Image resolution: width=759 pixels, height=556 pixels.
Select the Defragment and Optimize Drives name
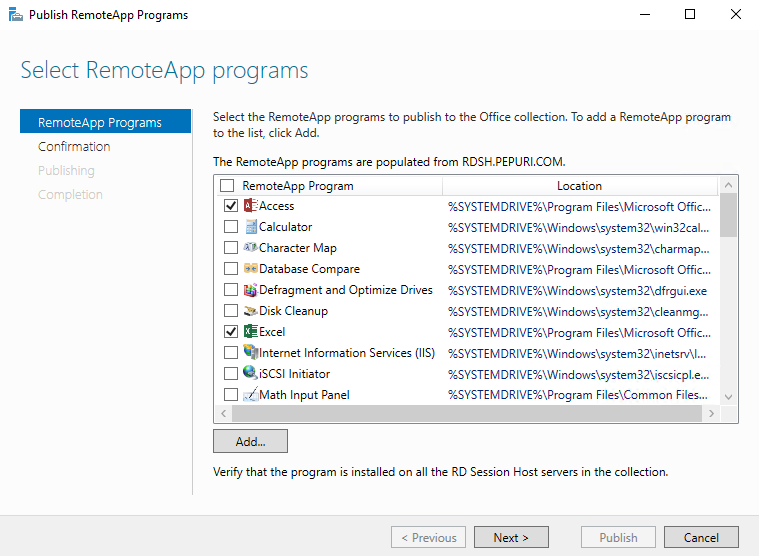346,290
